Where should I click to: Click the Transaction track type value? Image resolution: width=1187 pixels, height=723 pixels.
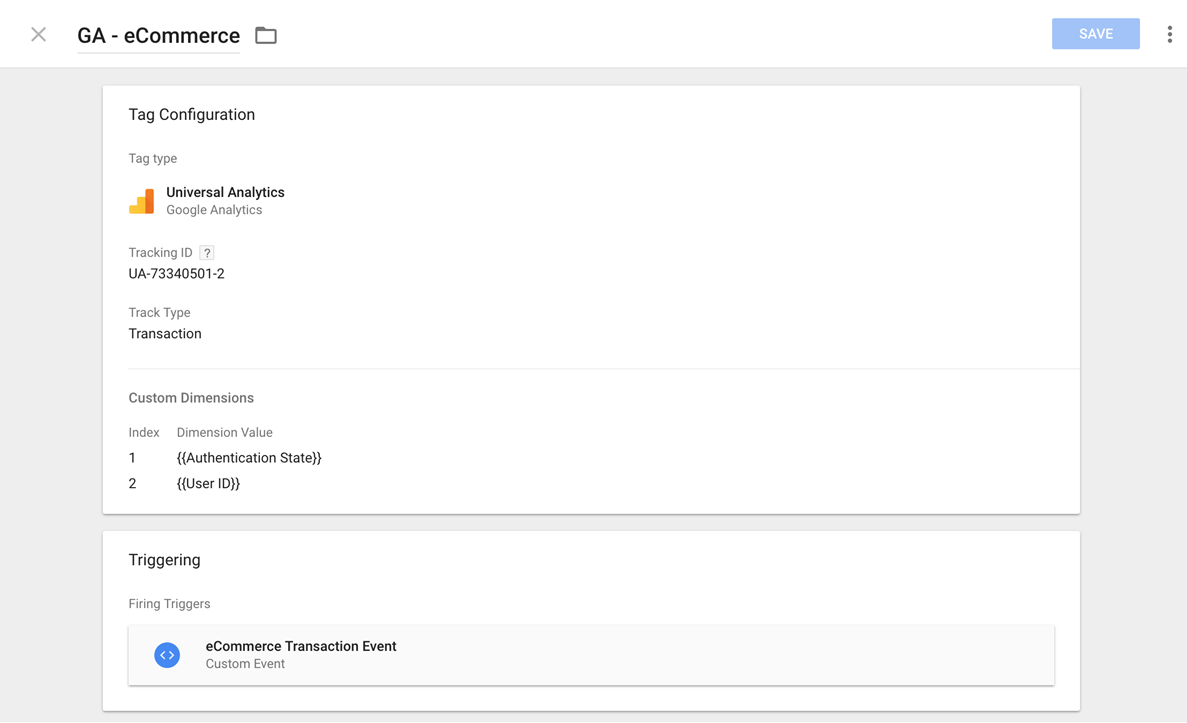coord(165,334)
